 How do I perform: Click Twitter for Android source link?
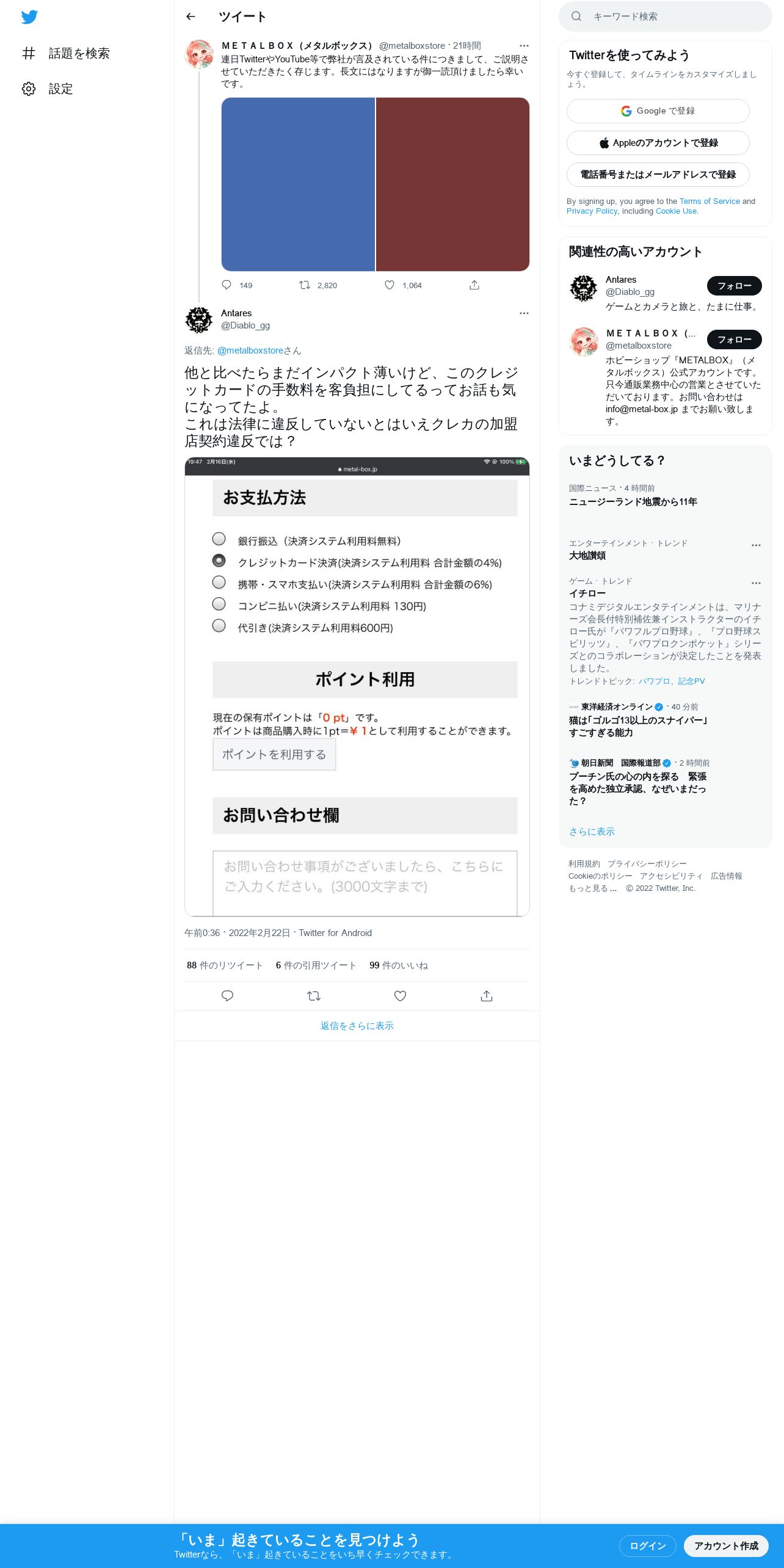(x=335, y=933)
